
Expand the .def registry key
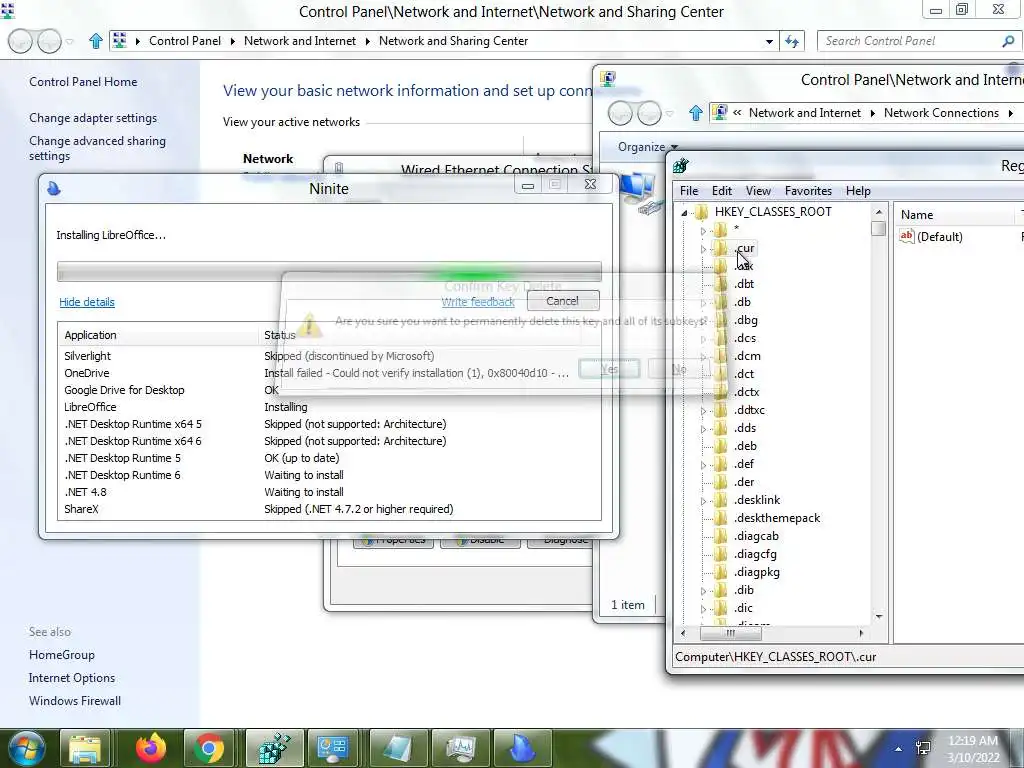(703, 465)
